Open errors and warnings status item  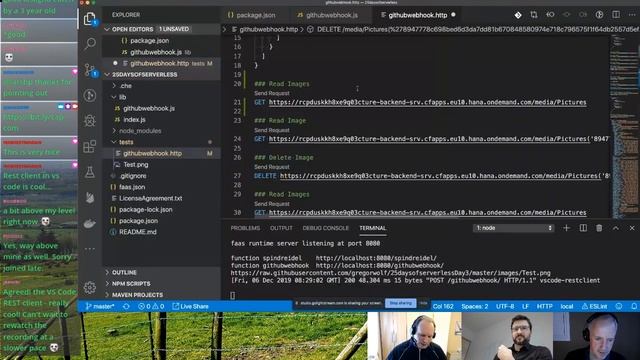click(151, 306)
